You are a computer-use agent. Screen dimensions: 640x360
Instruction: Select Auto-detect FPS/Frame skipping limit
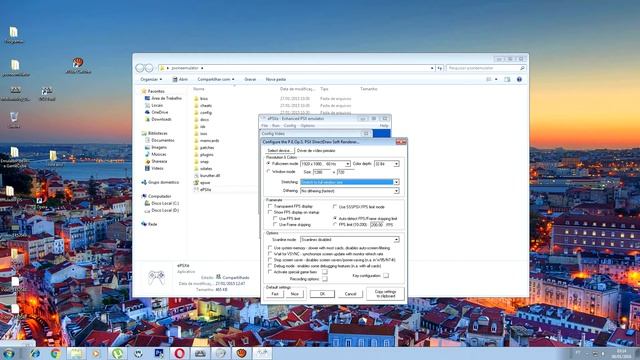coord(335,219)
